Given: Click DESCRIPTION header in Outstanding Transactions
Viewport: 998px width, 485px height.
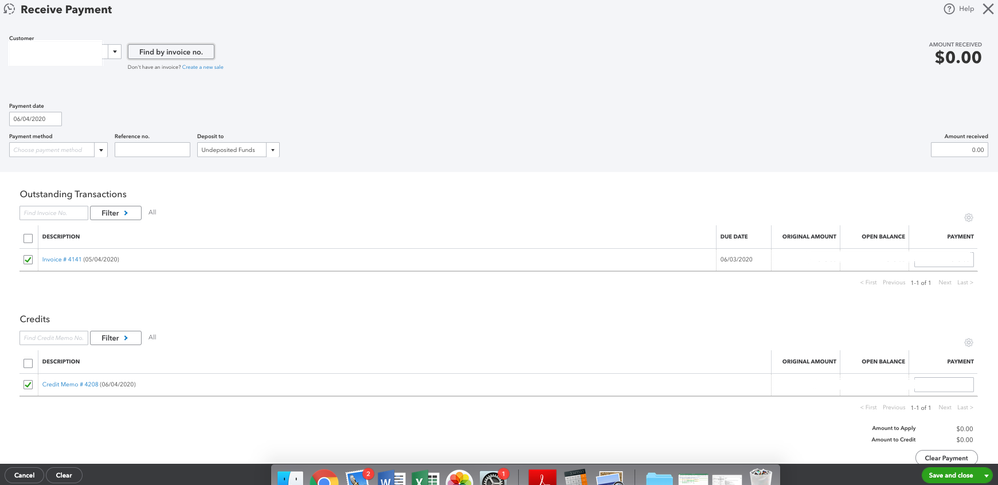Looking at the screenshot, I should (x=61, y=237).
